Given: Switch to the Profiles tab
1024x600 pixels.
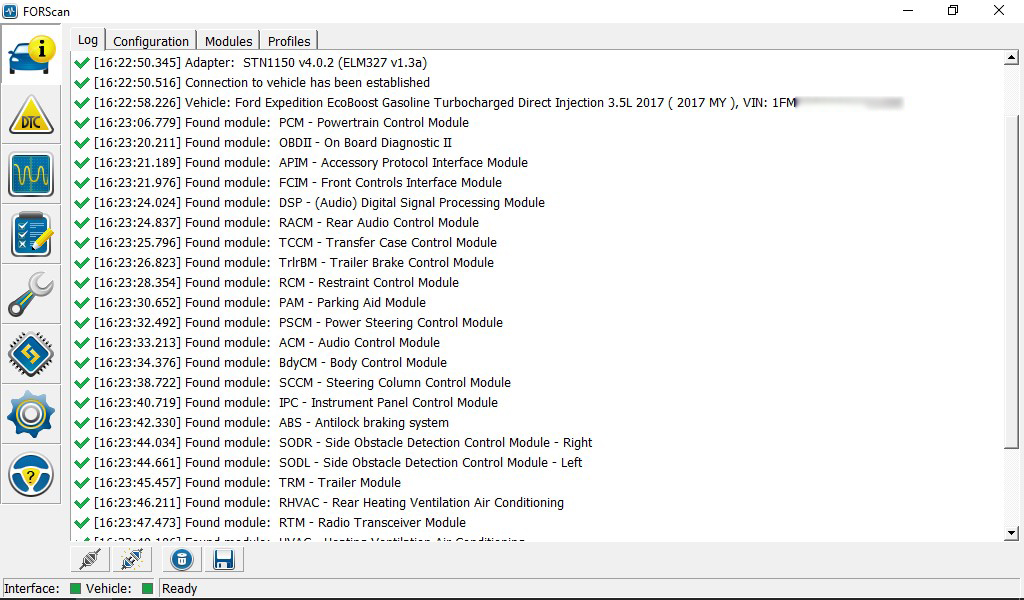Looking at the screenshot, I should (x=289, y=41).
